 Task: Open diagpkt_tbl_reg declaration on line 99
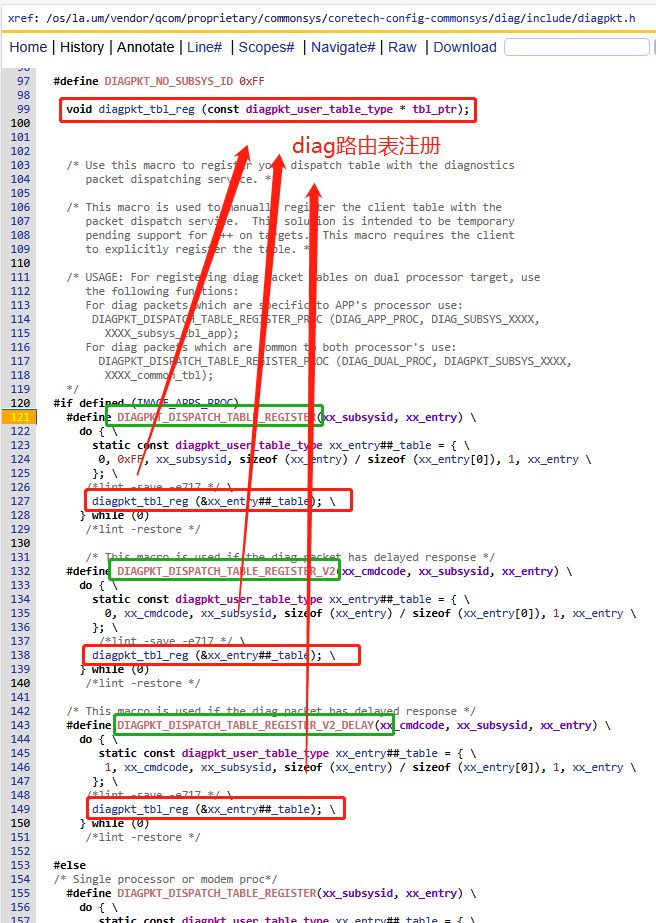pos(147,109)
